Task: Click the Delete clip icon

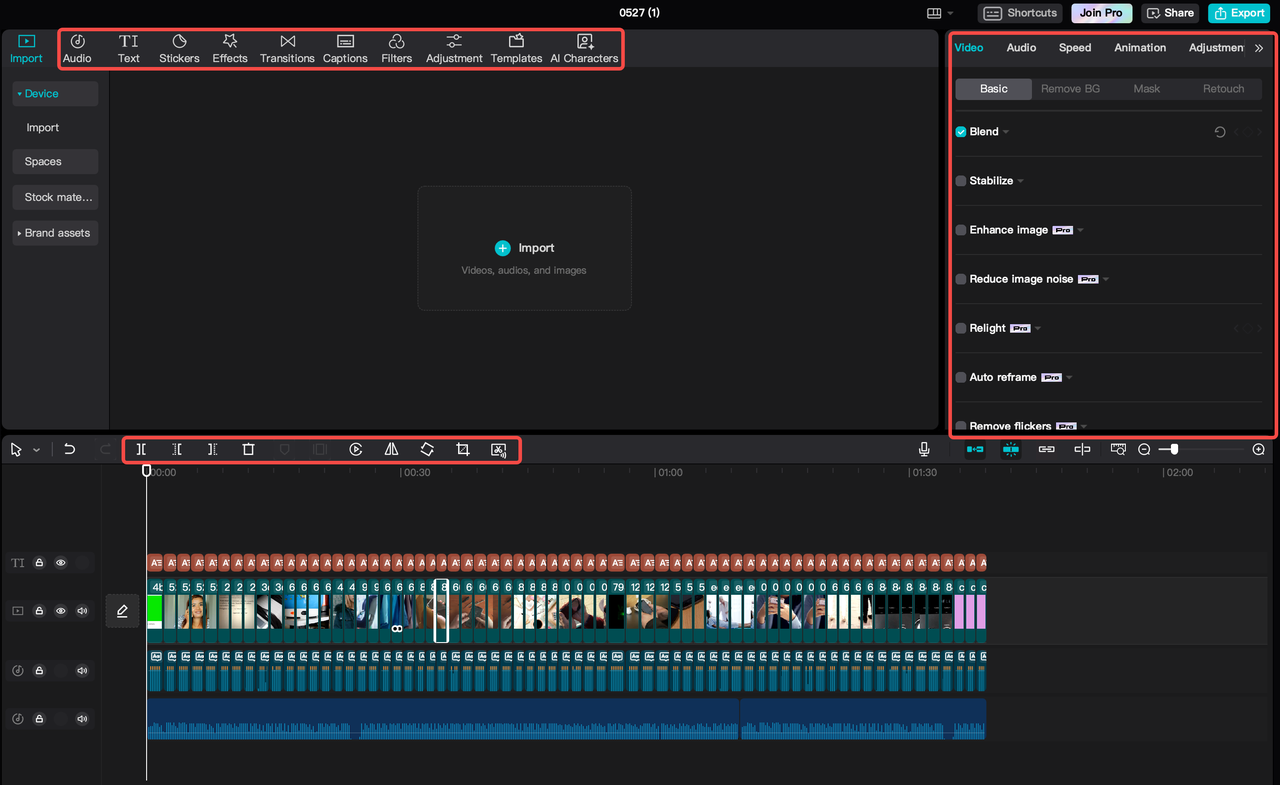Action: (248, 449)
